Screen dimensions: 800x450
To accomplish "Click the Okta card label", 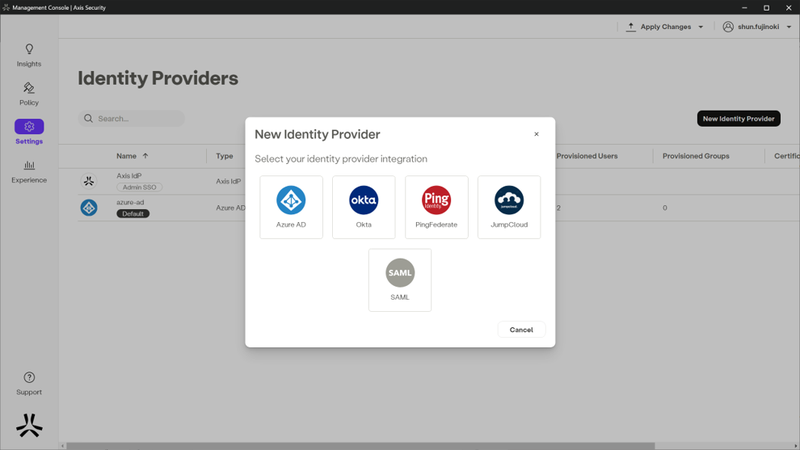I will pyautogui.click(x=364, y=224).
